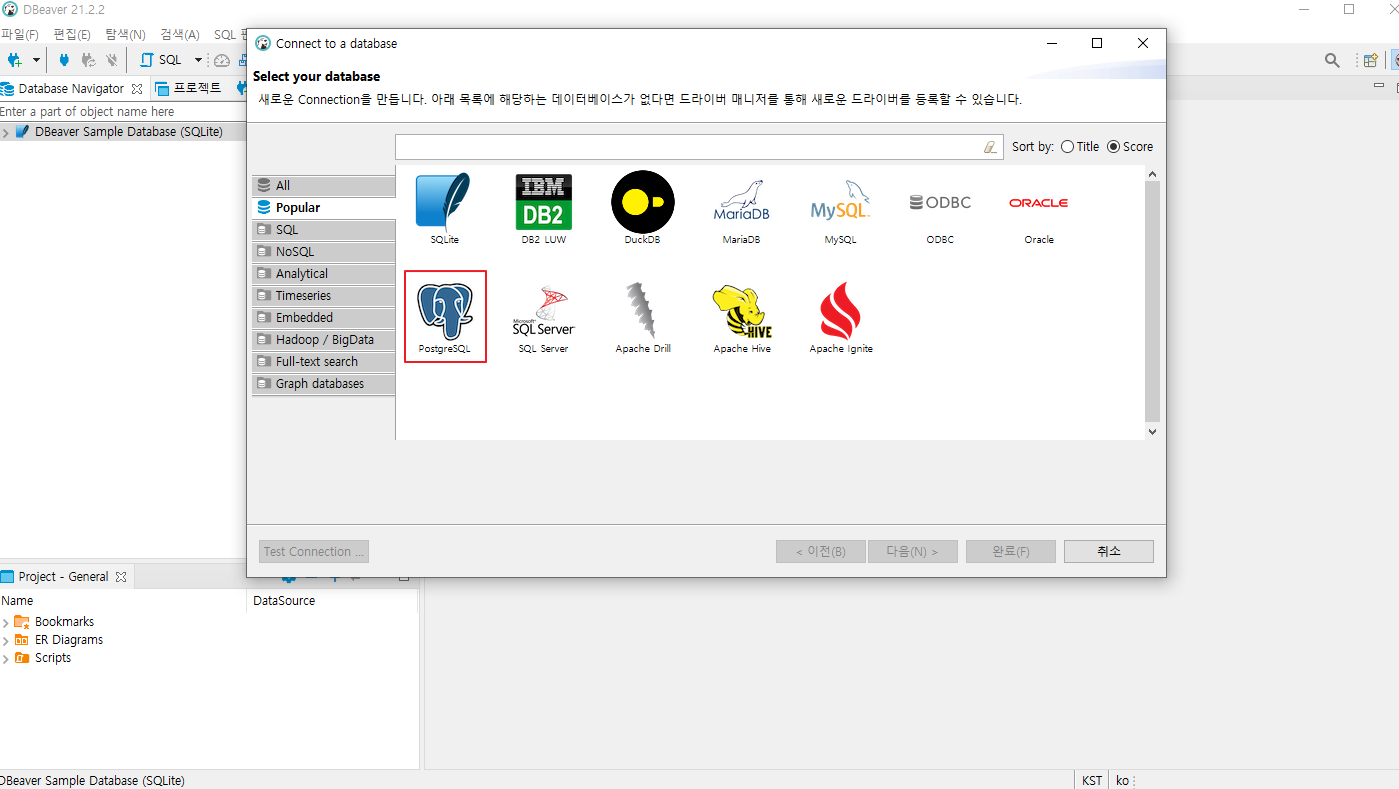Screen dimensions: 1399x789
Task: Open the Full-text search category
Action: point(324,362)
